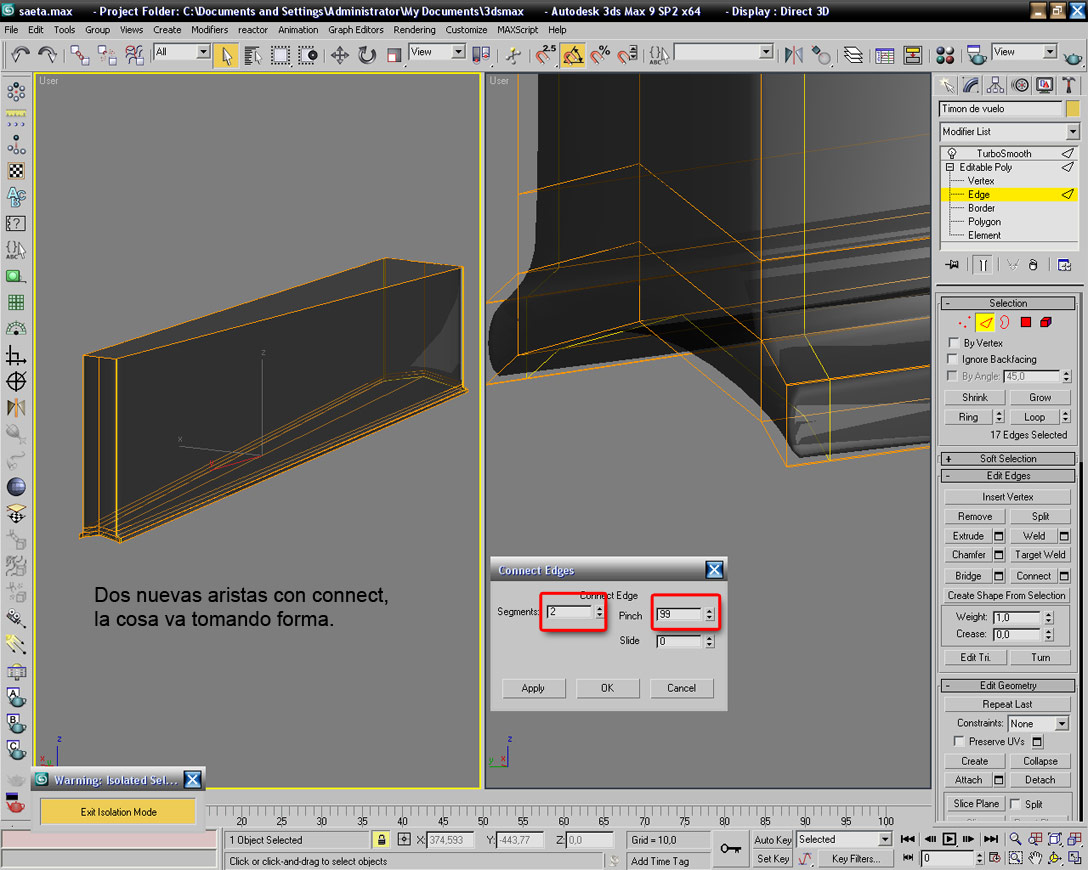This screenshot has width=1088, height=870.
Task: Open the Graph Editors menu
Action: pos(356,30)
